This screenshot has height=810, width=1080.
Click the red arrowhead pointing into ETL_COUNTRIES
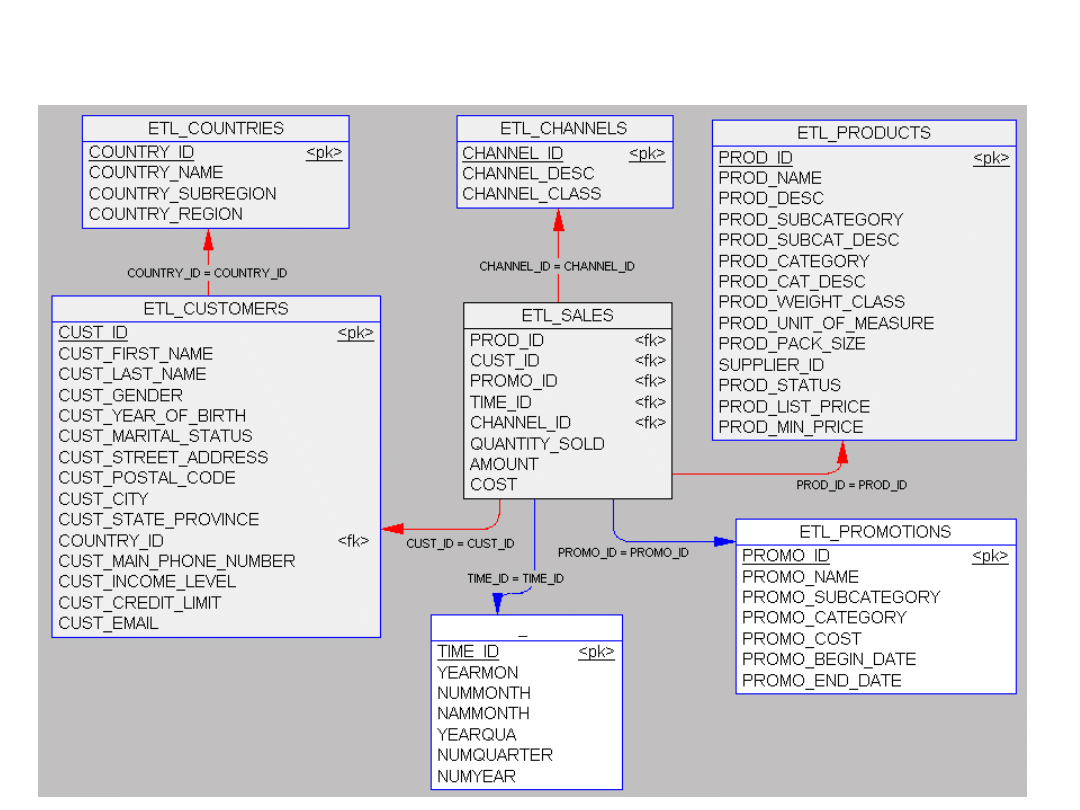pyautogui.click(x=208, y=241)
